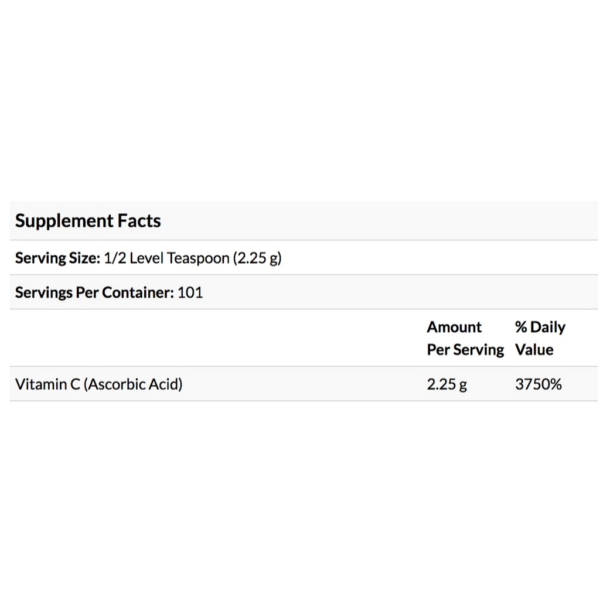The width and height of the screenshot is (600, 600).
Task: Click the % Daily Value column header
Action: [540, 338]
